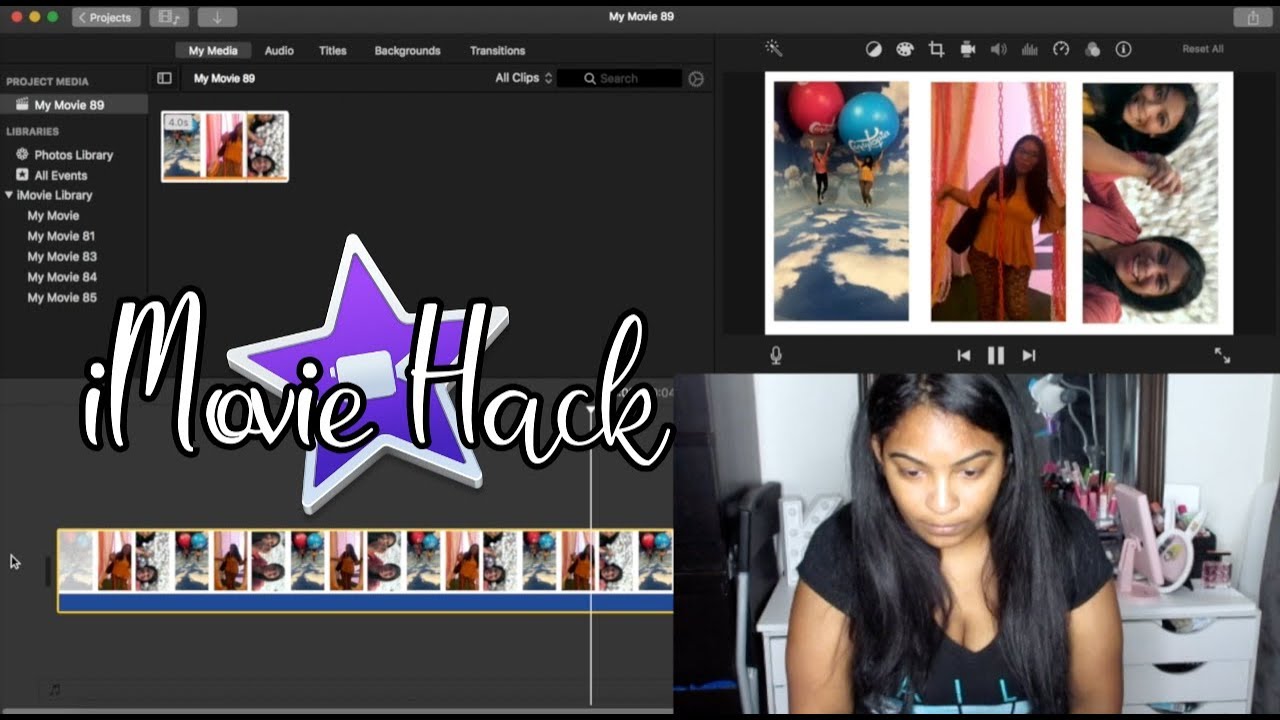This screenshot has height=720, width=1280.
Task: Open the volume adjustment tool
Action: (x=998, y=49)
